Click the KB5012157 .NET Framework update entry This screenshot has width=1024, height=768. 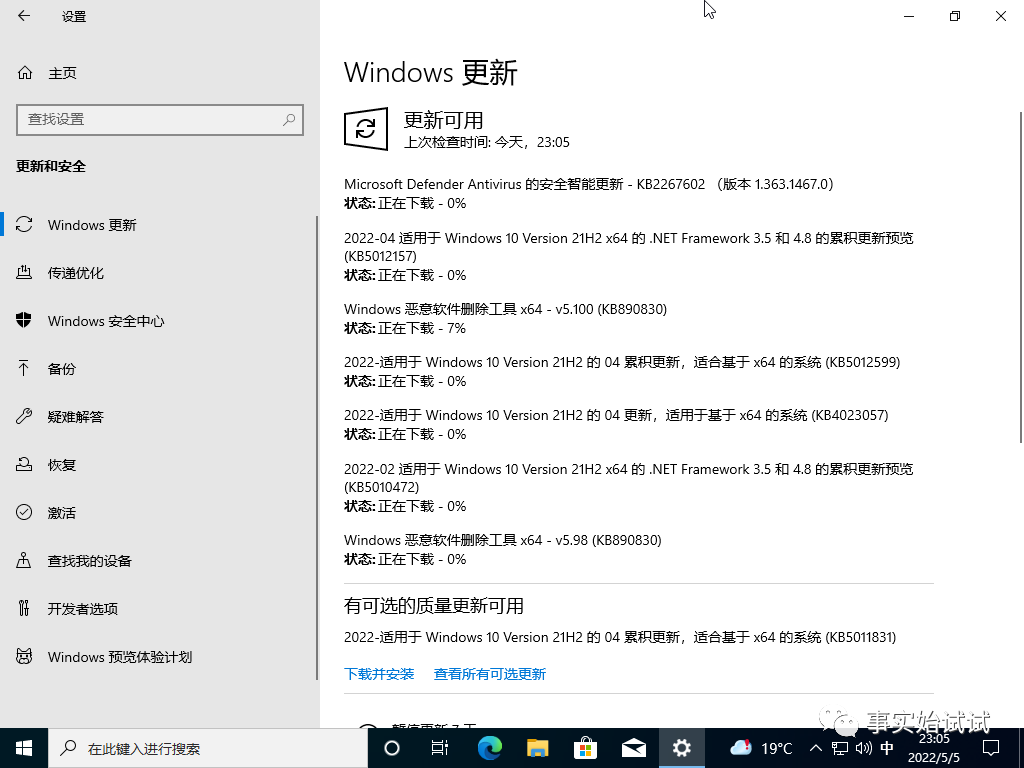click(628, 247)
